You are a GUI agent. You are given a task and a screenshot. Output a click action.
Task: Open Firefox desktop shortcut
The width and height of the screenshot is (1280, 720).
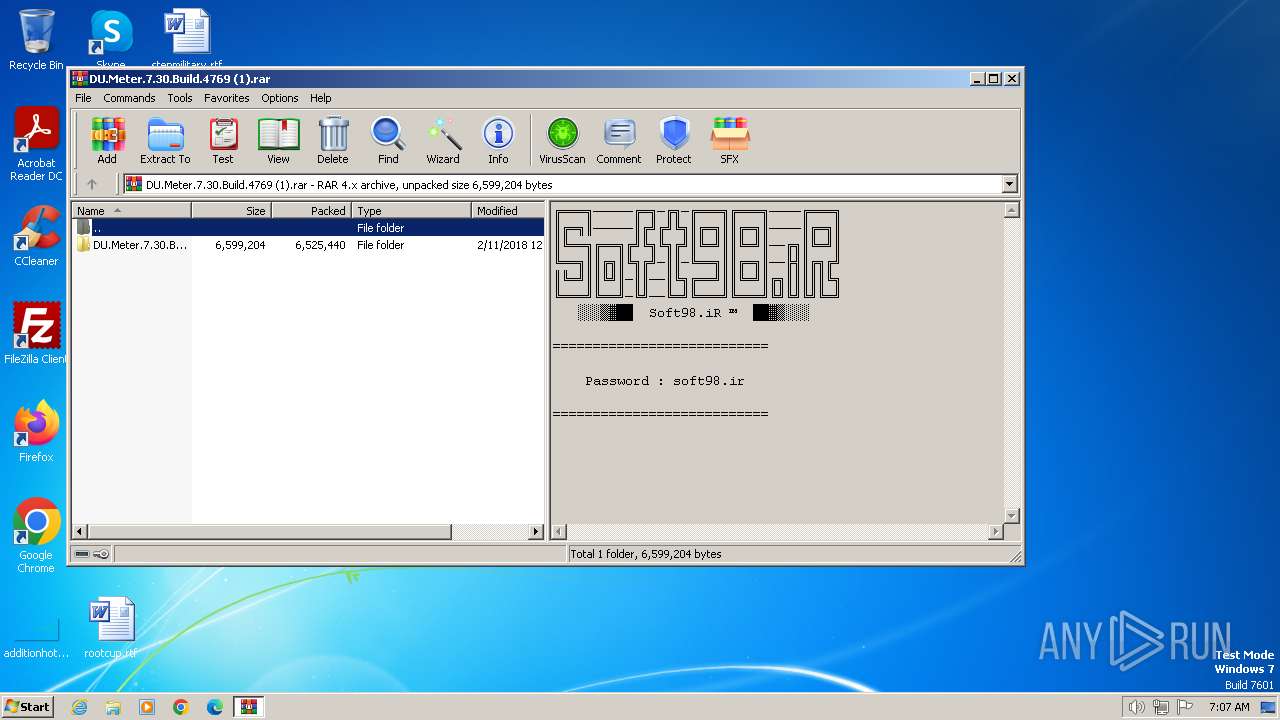pyautogui.click(x=36, y=431)
